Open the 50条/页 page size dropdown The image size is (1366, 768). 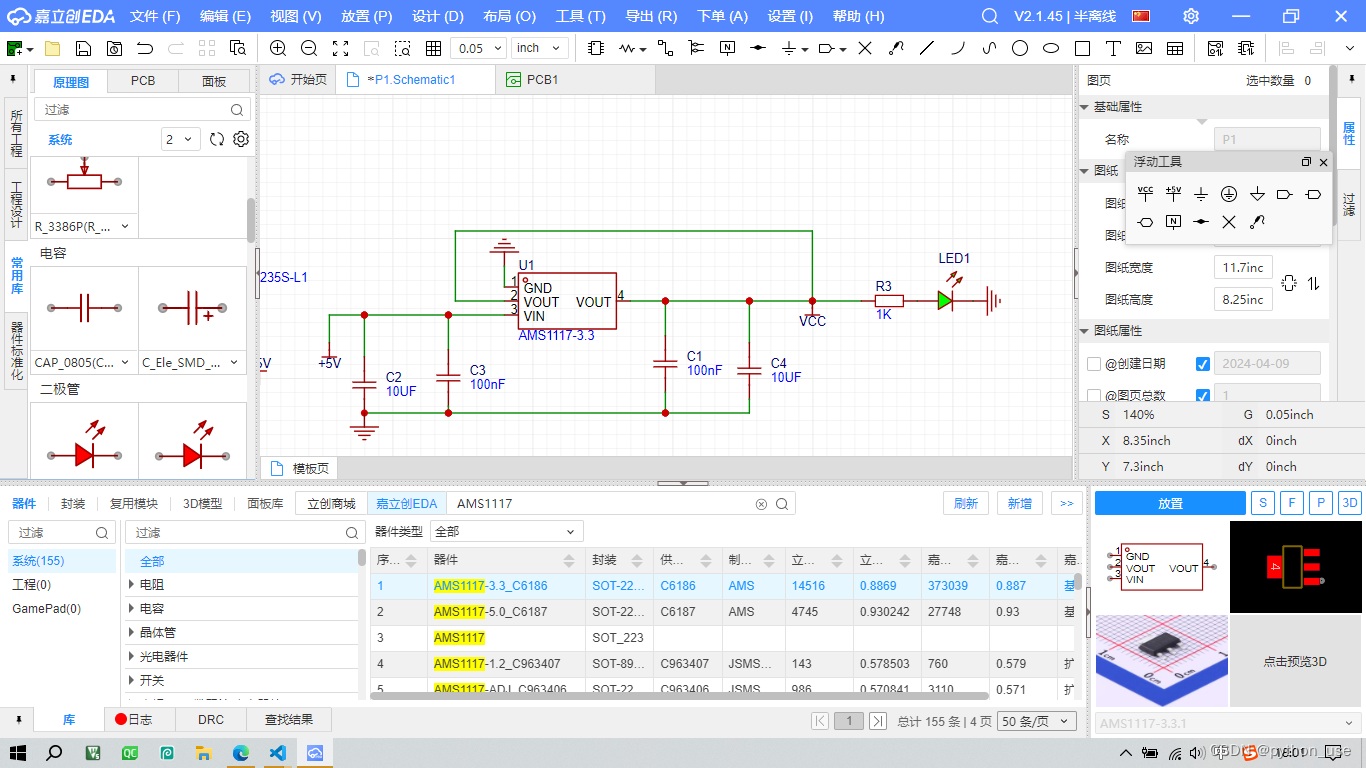pos(1038,721)
